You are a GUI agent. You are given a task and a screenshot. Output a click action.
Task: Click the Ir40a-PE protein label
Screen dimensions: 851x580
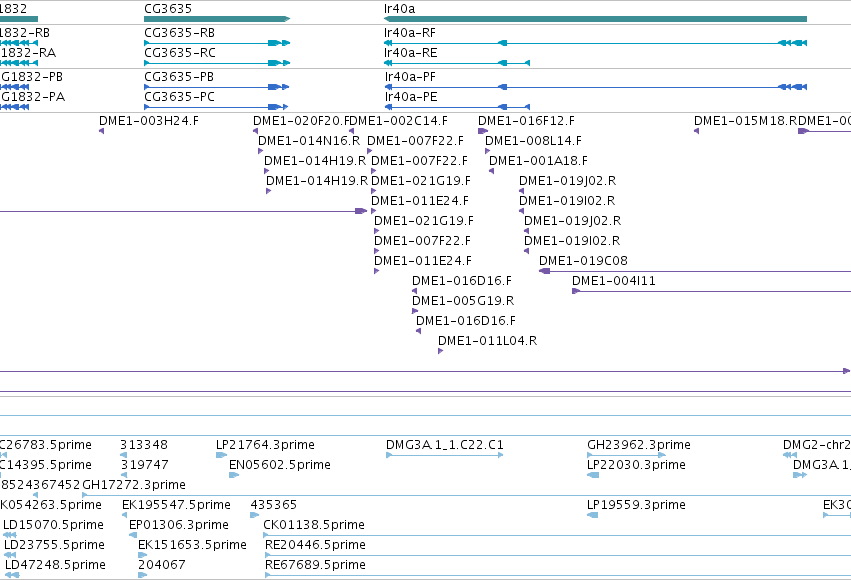point(410,97)
